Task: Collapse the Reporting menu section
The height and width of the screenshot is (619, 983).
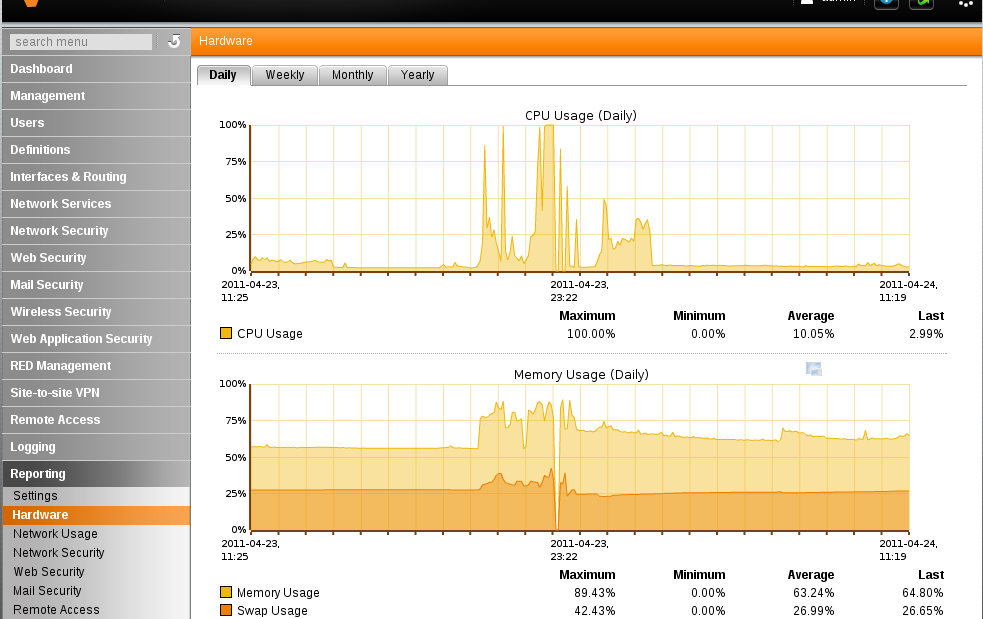Action: [38, 474]
